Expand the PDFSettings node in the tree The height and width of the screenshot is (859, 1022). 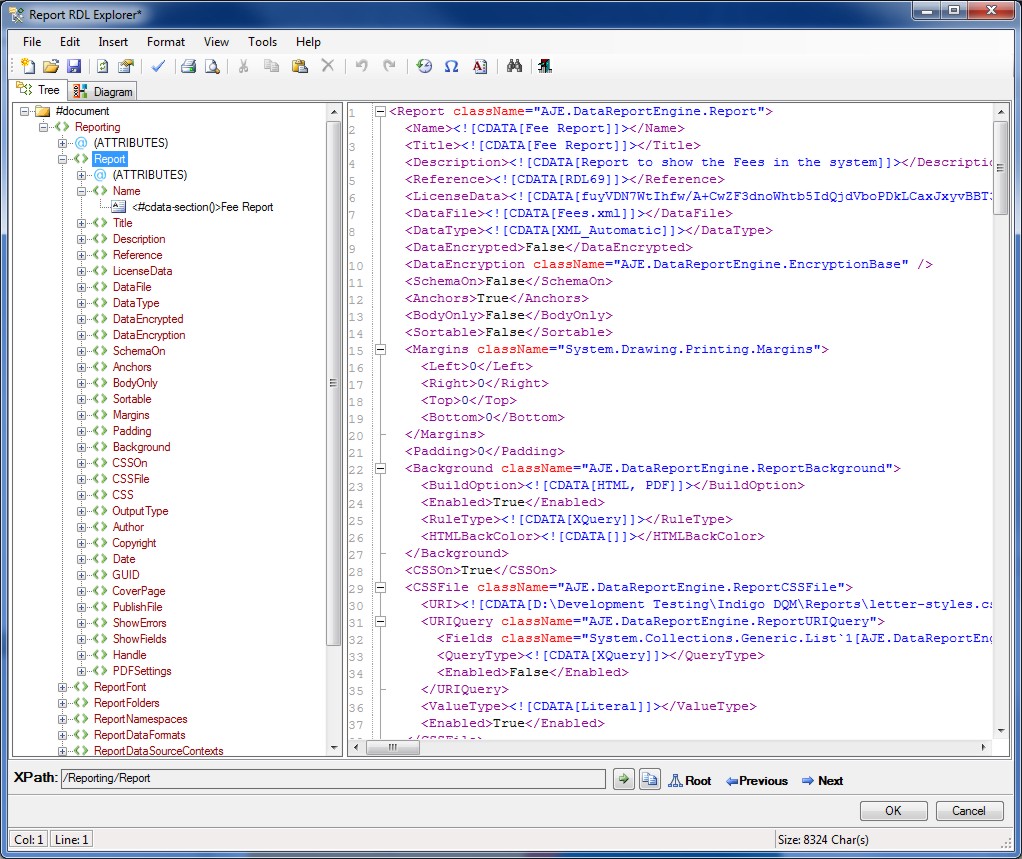pyautogui.click(x=82, y=671)
